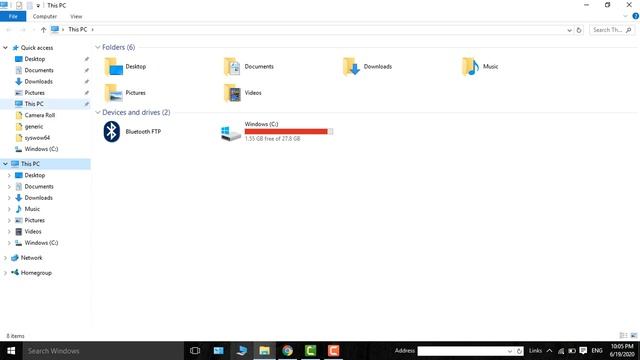The image size is (640, 360).
Task: Click the Properties icon in title bar
Action: click(19, 5)
